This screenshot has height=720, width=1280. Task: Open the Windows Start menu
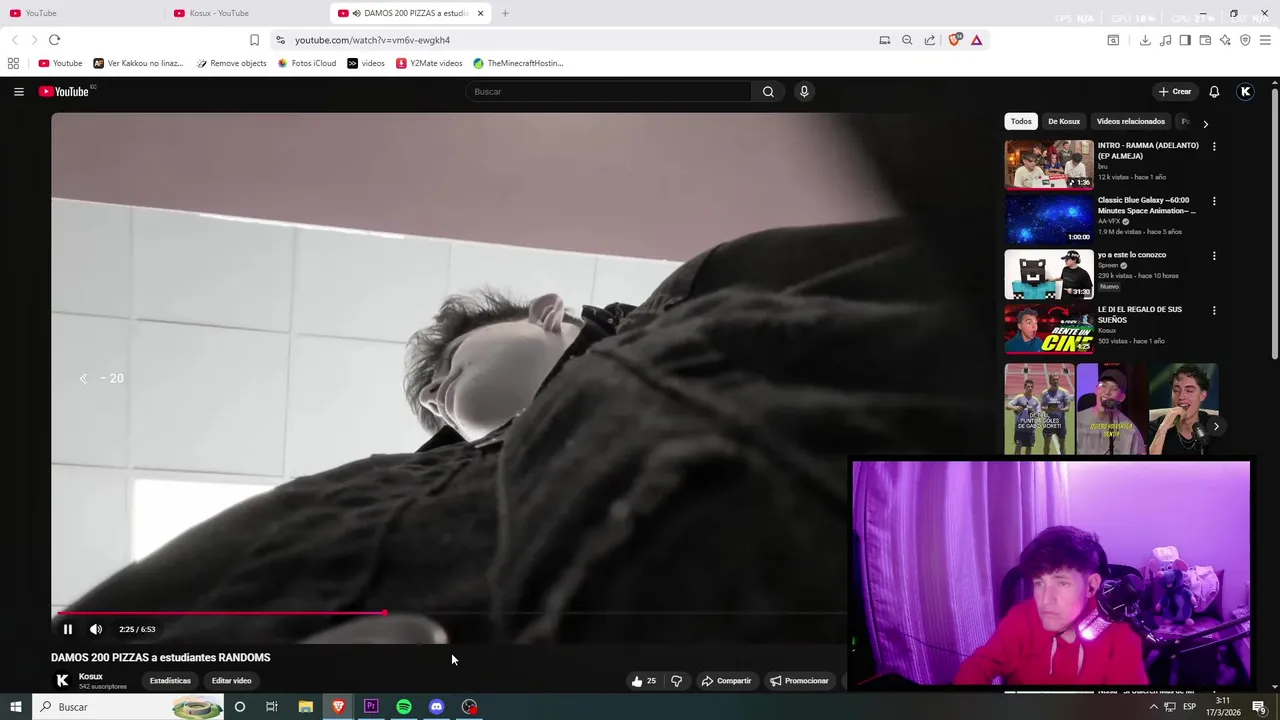click(15, 707)
